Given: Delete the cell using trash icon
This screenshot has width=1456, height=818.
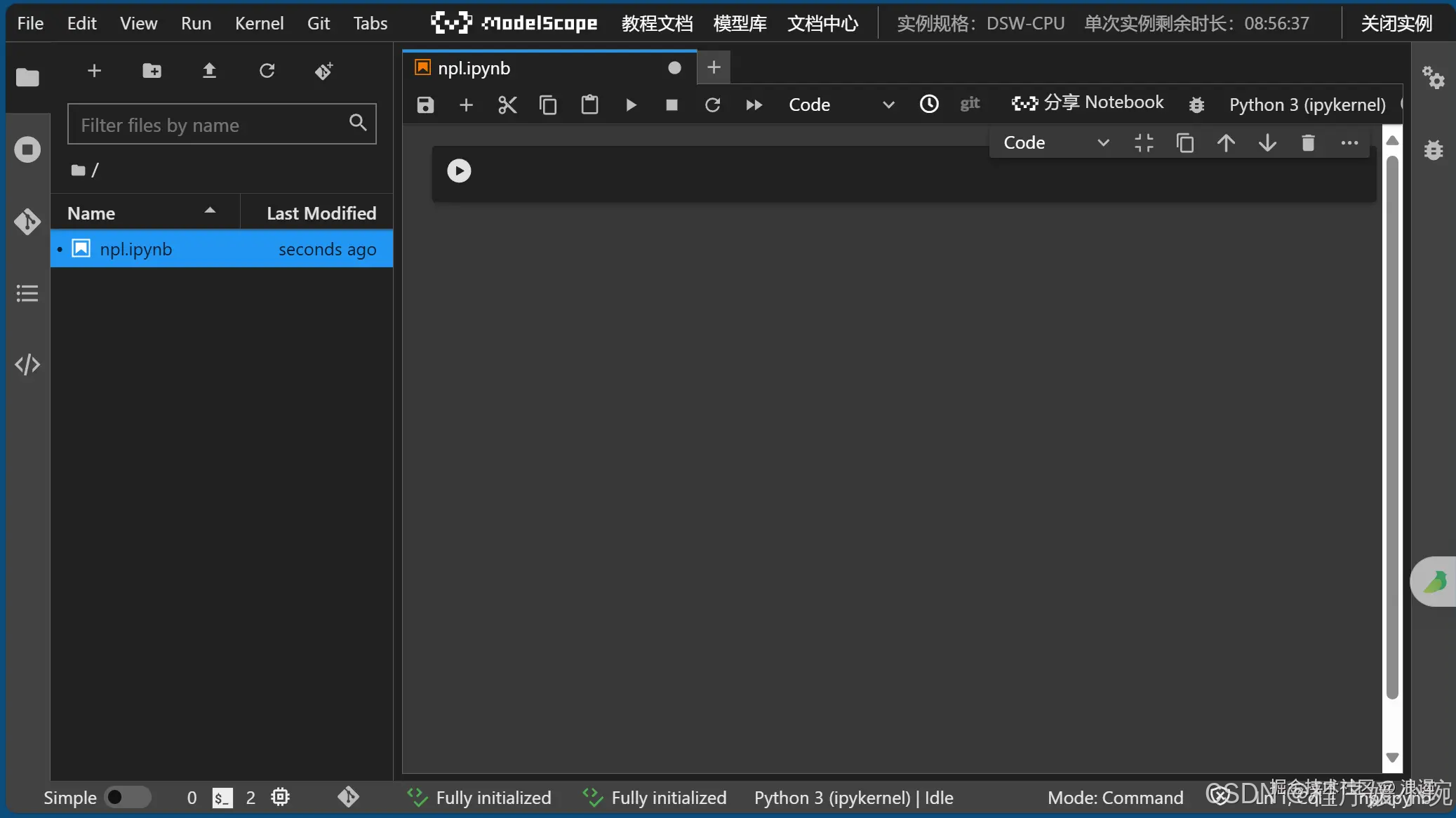Looking at the screenshot, I should 1308,143.
